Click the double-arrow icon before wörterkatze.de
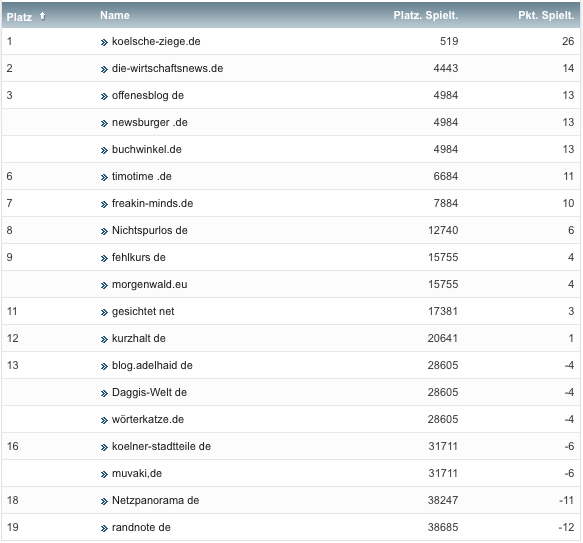The width and height of the screenshot is (583, 543). (104, 421)
